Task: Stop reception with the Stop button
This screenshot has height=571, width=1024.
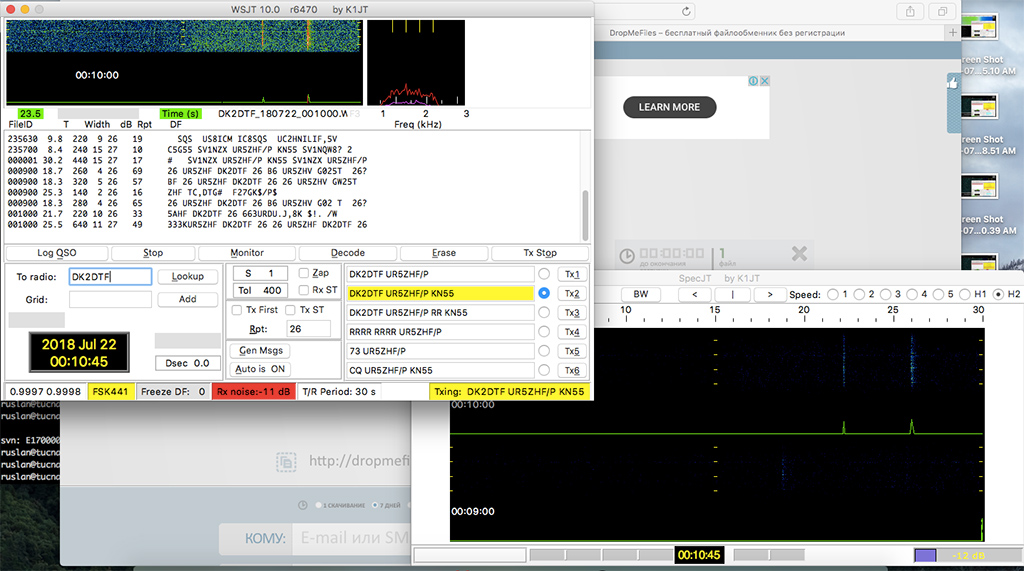Action: coord(153,253)
